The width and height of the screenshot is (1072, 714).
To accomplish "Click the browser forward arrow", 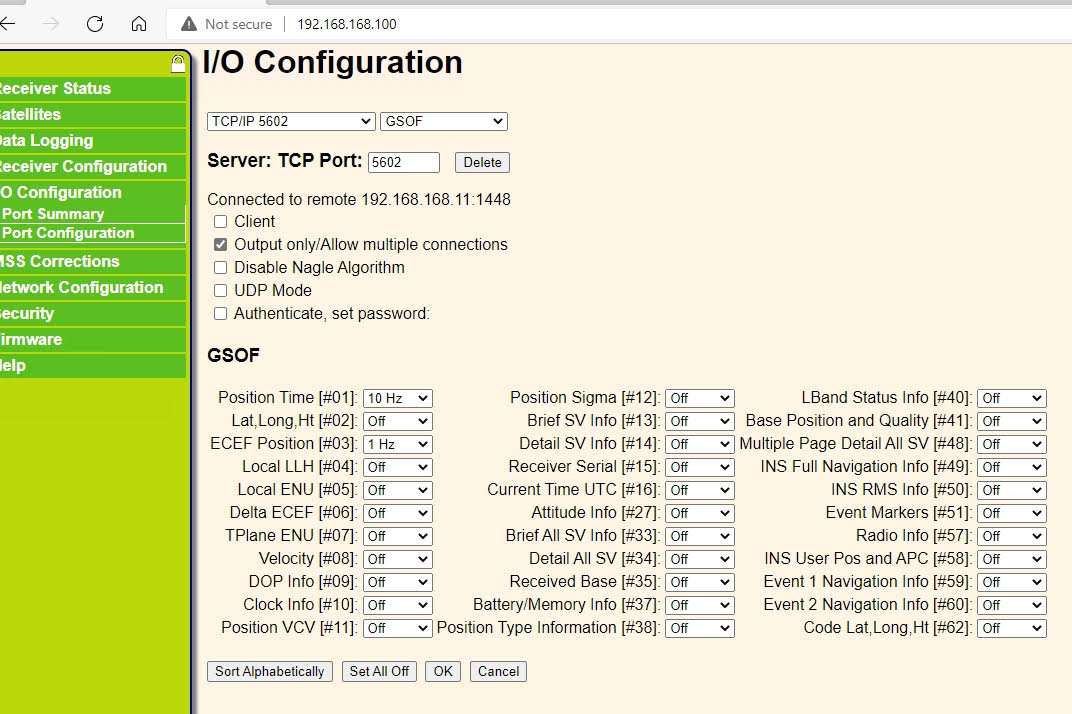I will (51, 24).
